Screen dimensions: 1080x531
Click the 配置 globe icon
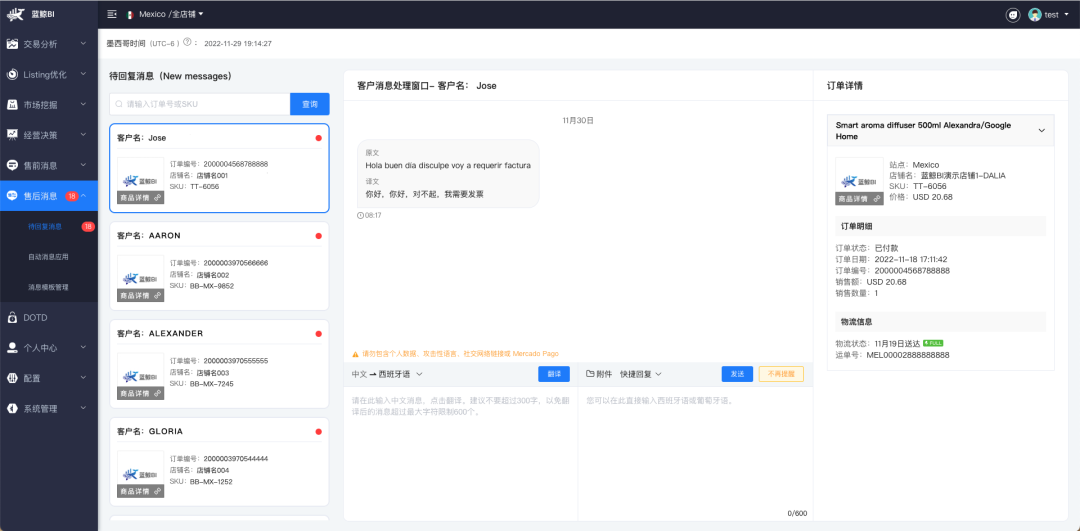point(12,378)
